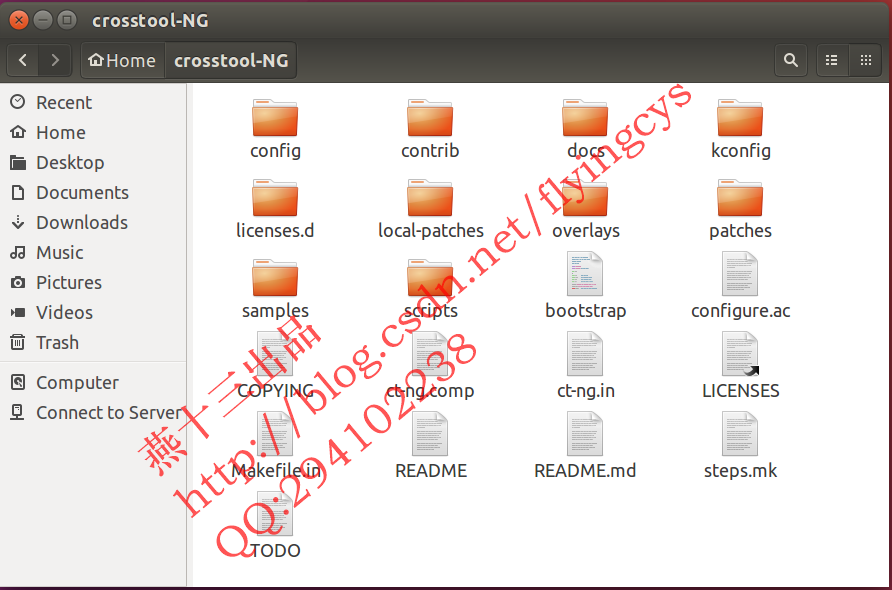Open Pictures in the sidebar
The height and width of the screenshot is (590, 892).
click(93, 283)
